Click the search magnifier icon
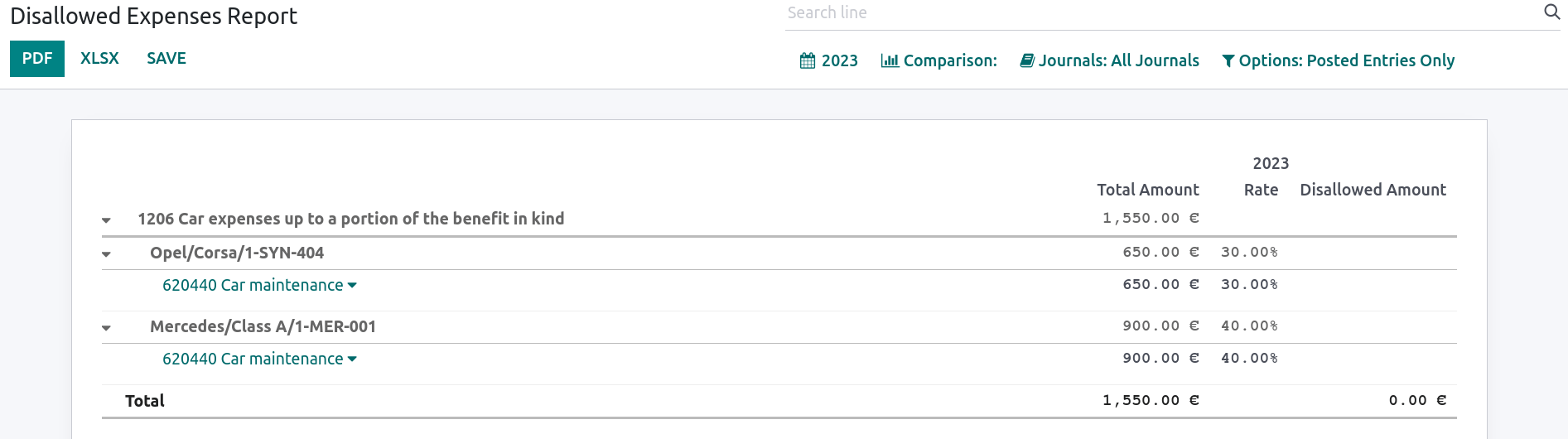Viewport: 1568px width, 439px height. click(1551, 12)
